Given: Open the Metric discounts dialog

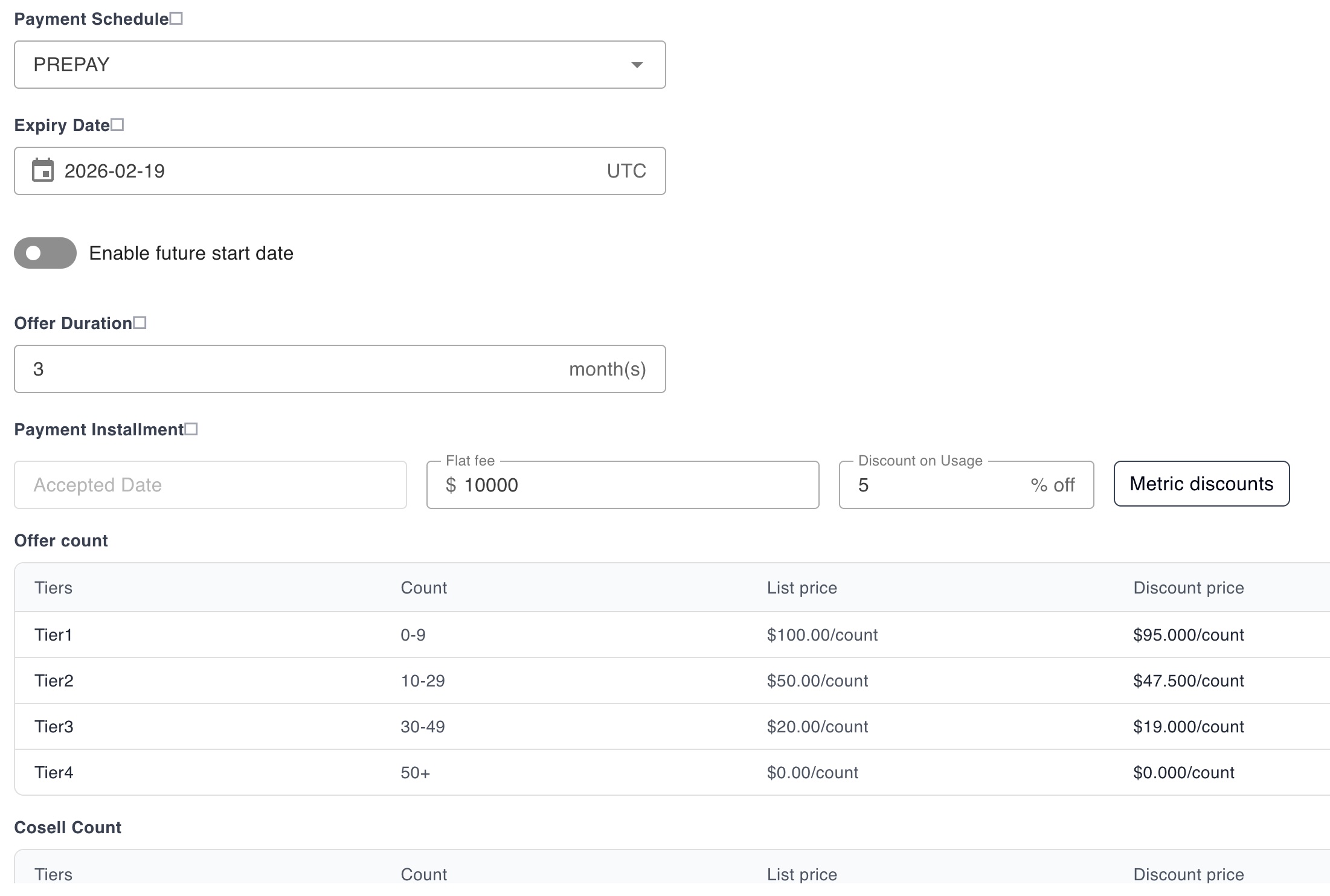Looking at the screenshot, I should pos(1201,484).
